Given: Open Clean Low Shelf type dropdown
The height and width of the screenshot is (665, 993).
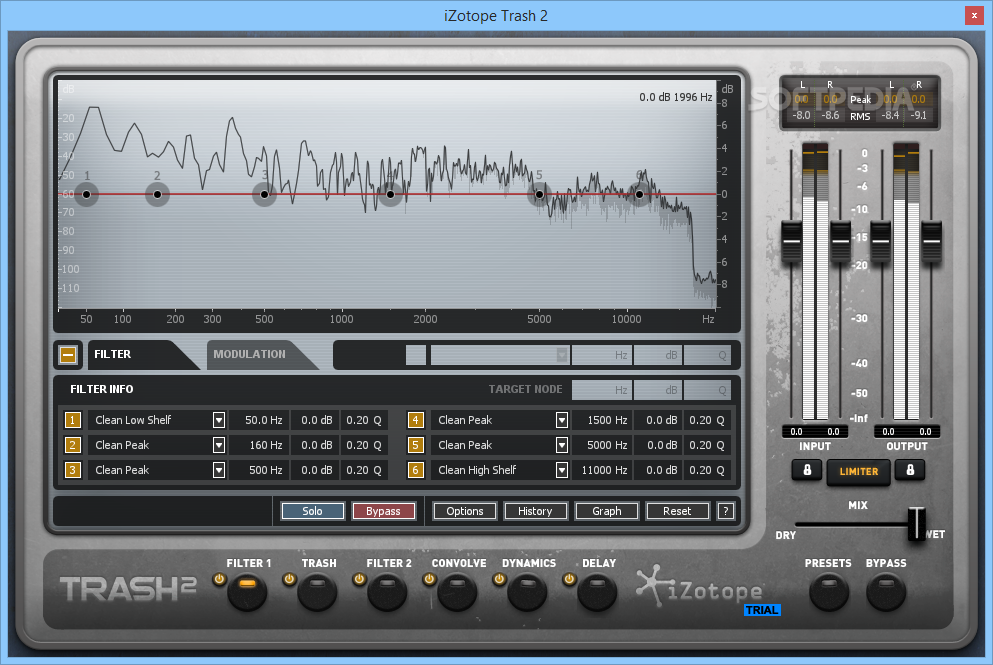Looking at the screenshot, I should coord(219,420).
